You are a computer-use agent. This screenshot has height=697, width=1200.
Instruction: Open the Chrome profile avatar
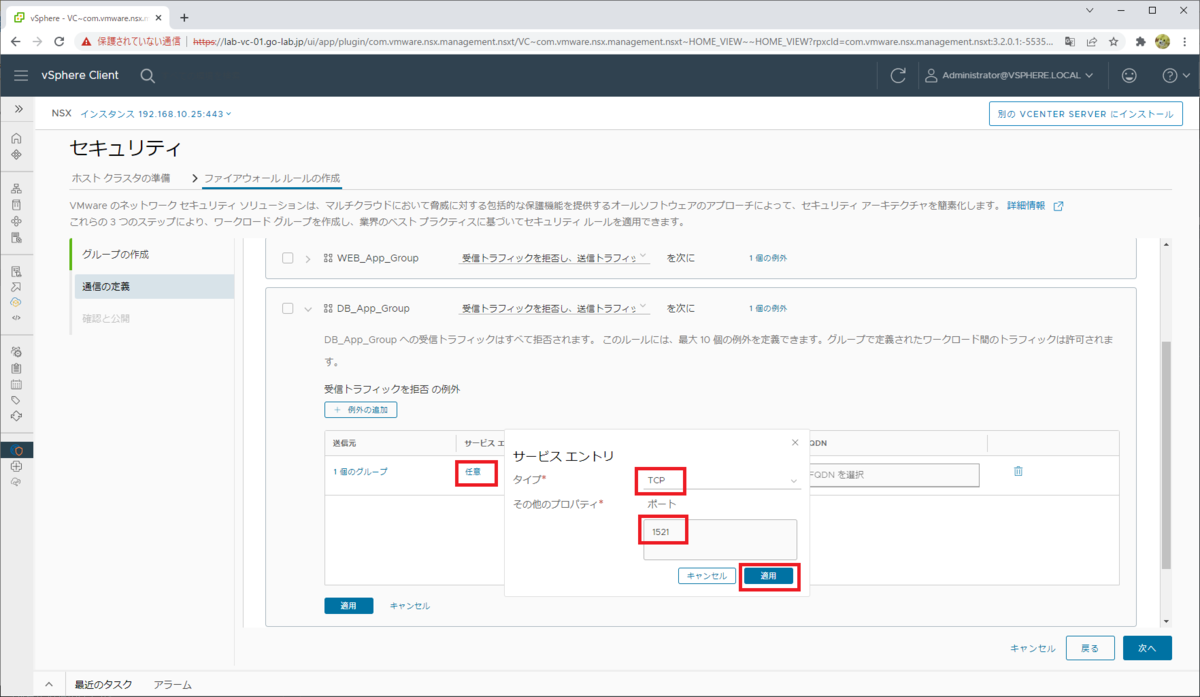point(1162,42)
